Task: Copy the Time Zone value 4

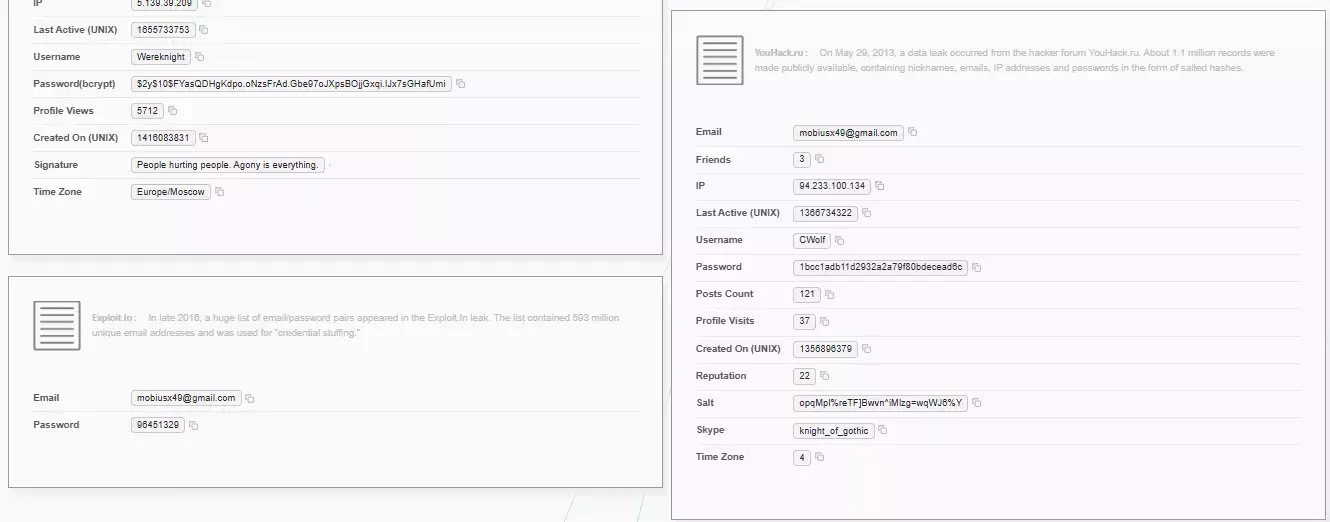Action: tap(820, 457)
